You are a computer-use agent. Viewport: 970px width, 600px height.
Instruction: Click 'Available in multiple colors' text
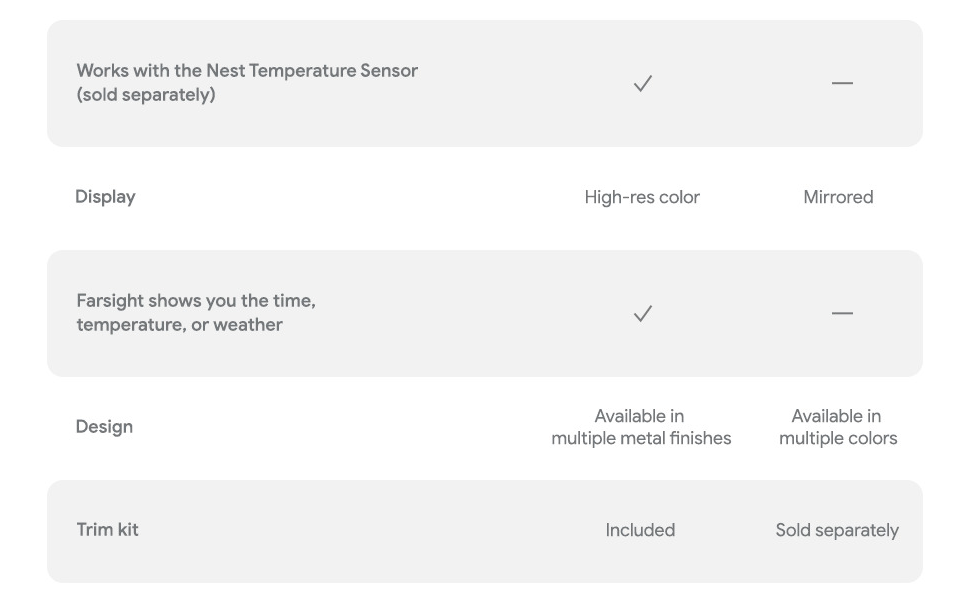tap(838, 427)
